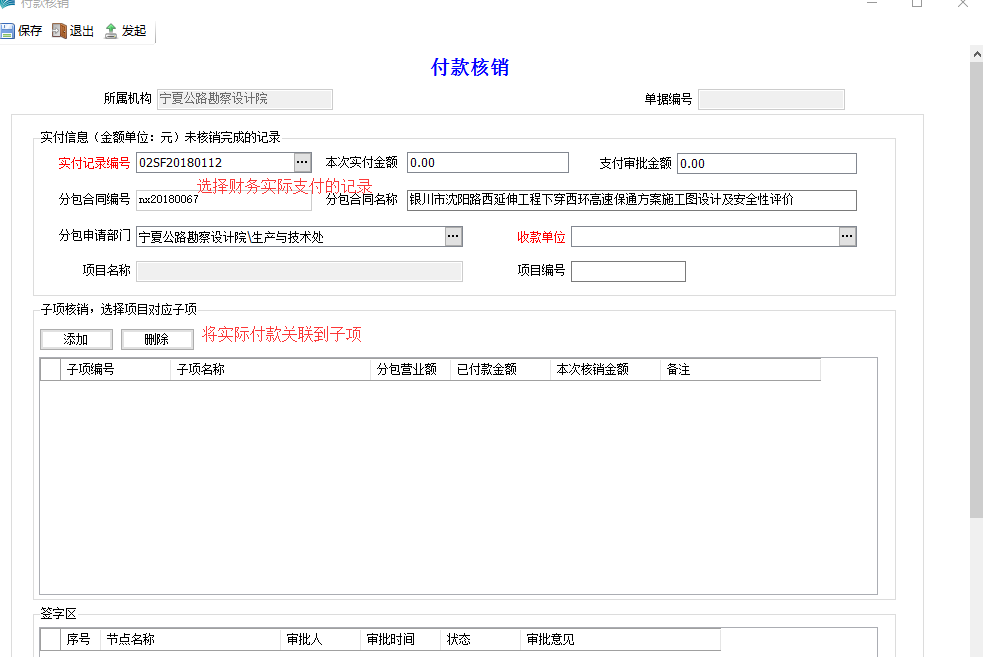Click the 子项 grid row-selector header cell
Viewport: 983px width, 657px height.
(x=50, y=369)
